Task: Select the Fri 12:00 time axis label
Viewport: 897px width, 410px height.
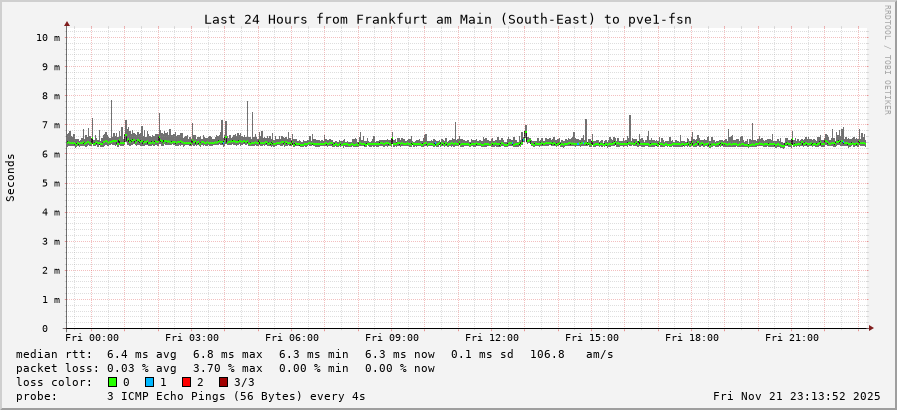Action: point(492,338)
